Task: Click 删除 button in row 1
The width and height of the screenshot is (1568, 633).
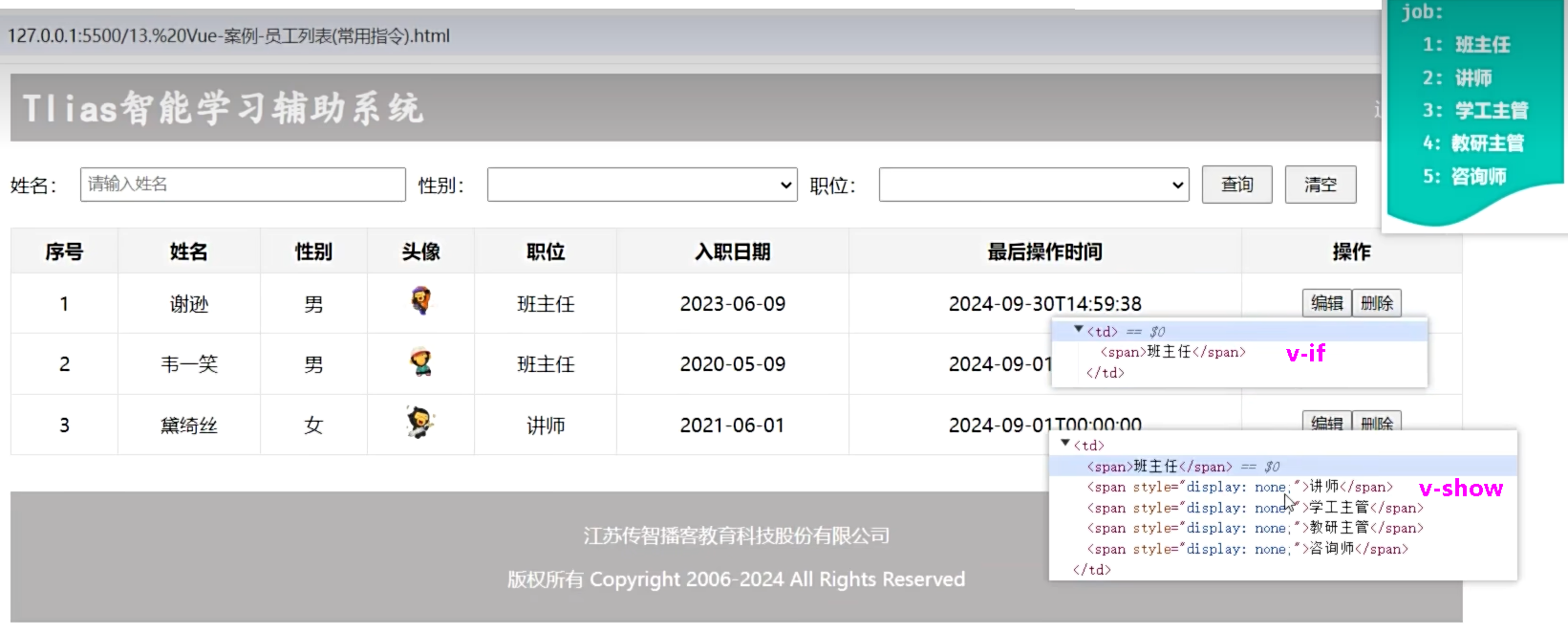Action: (x=1377, y=303)
